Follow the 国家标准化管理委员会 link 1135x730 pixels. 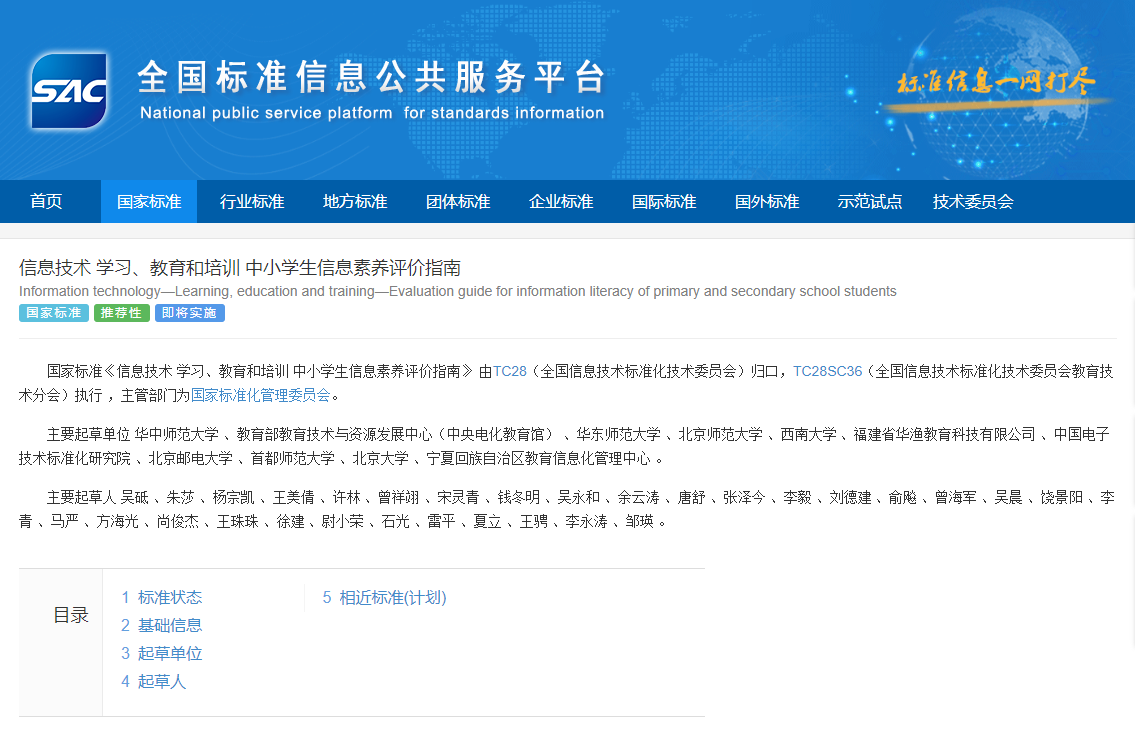coord(260,395)
